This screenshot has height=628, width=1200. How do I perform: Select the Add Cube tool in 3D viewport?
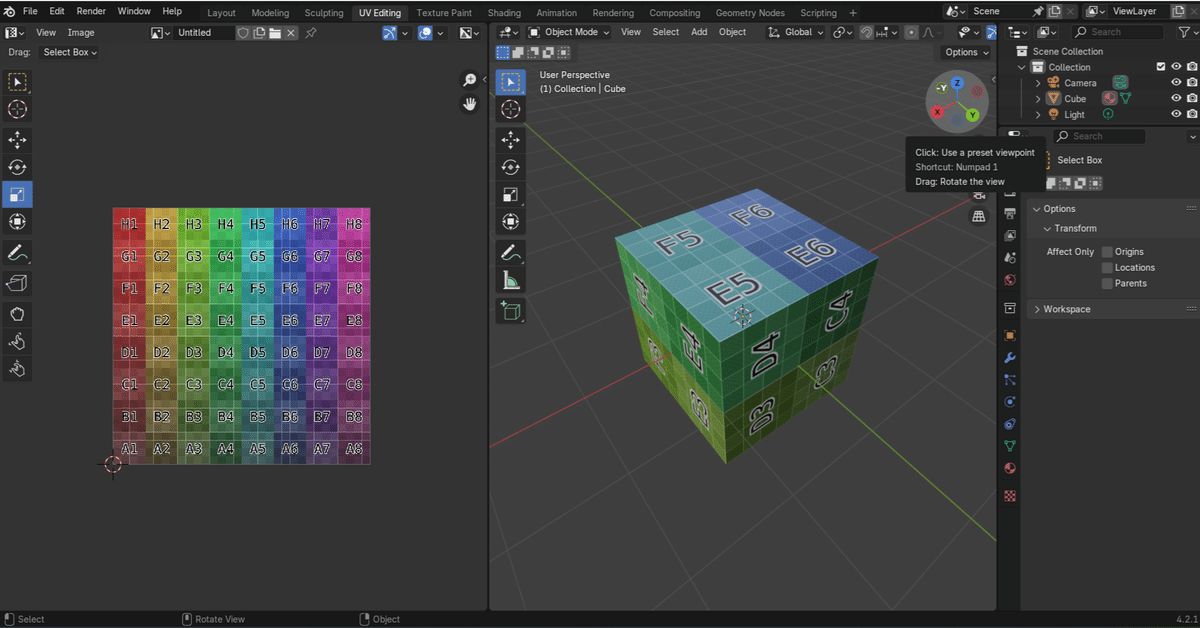coord(510,312)
